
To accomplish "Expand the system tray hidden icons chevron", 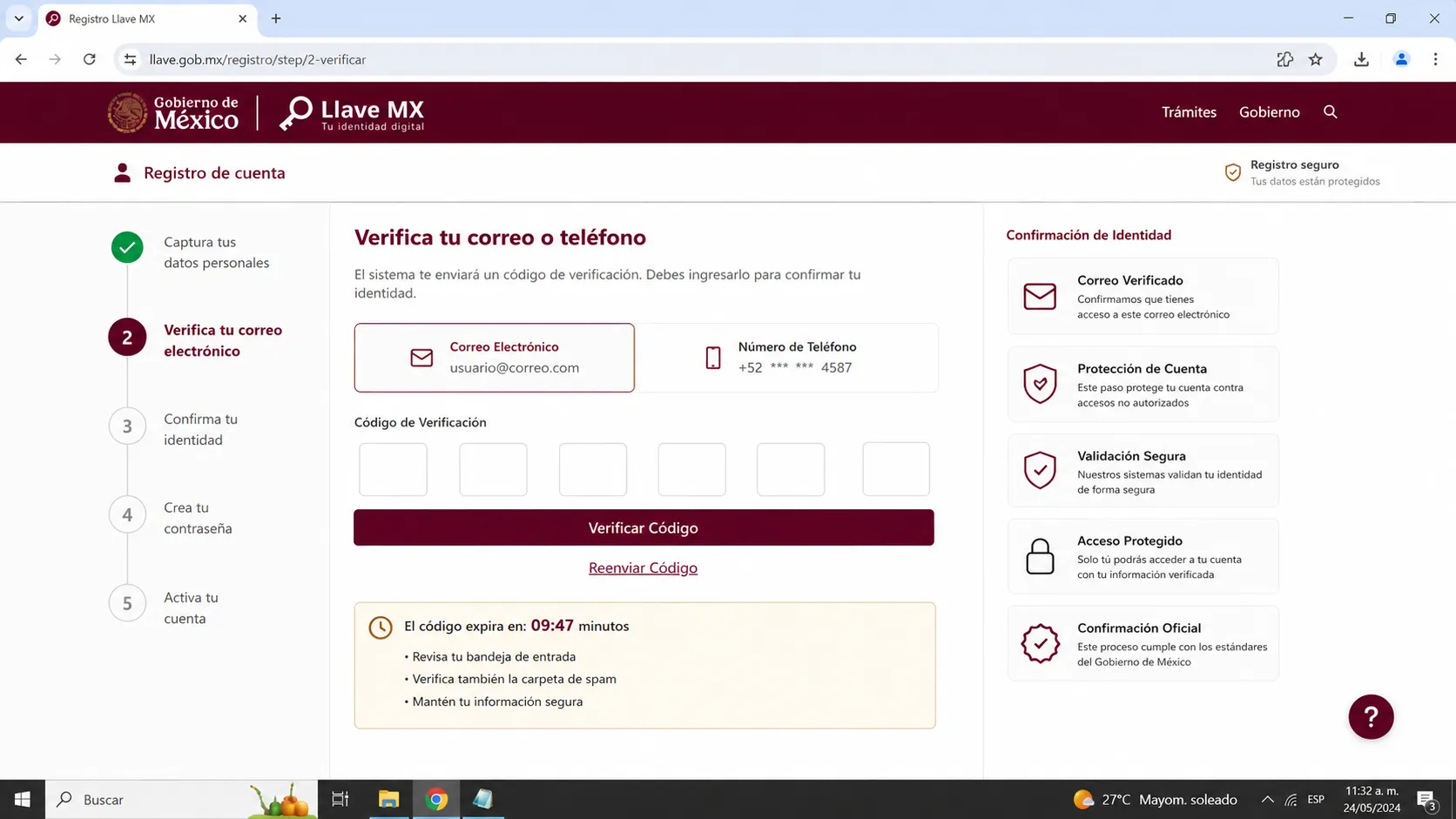I will (1267, 799).
